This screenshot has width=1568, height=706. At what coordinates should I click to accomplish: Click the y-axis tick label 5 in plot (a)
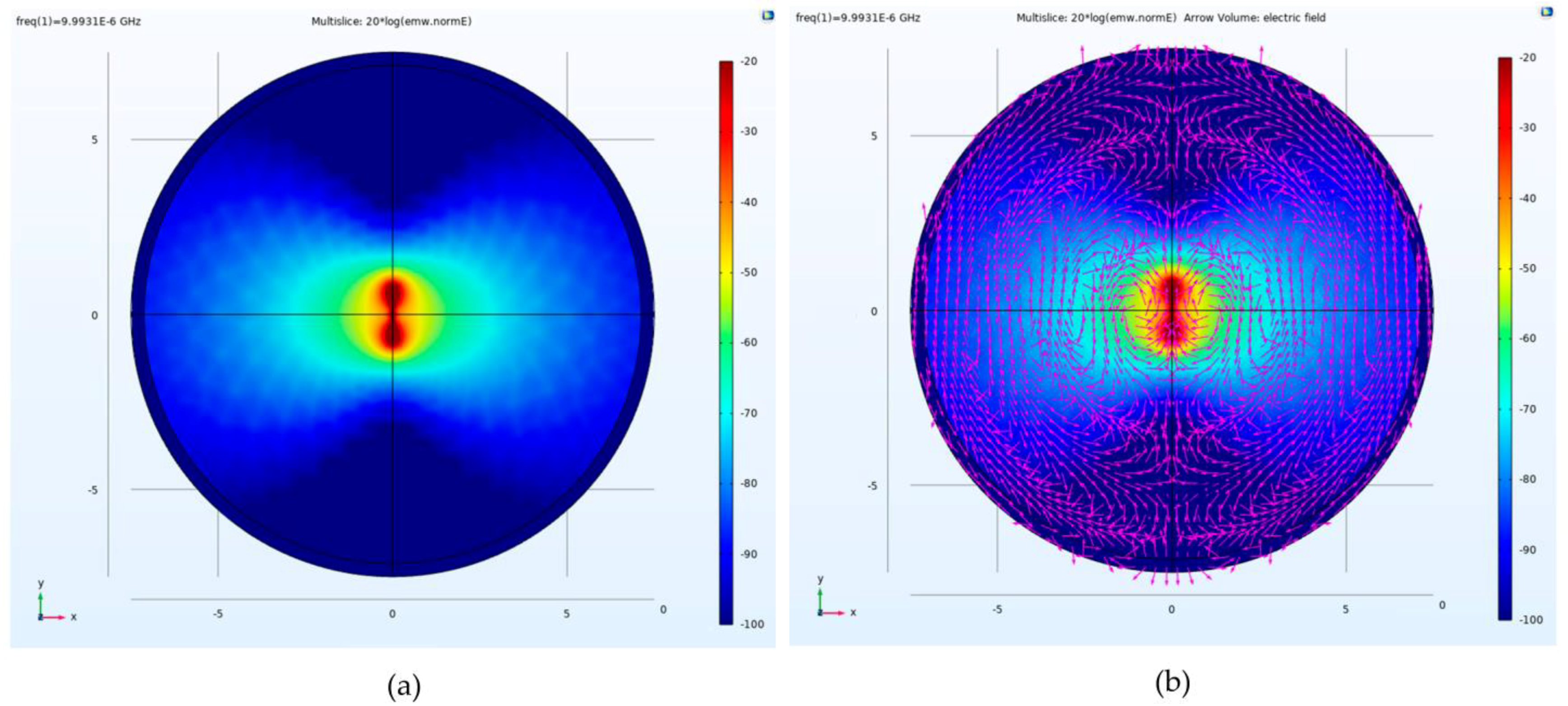click(94, 140)
